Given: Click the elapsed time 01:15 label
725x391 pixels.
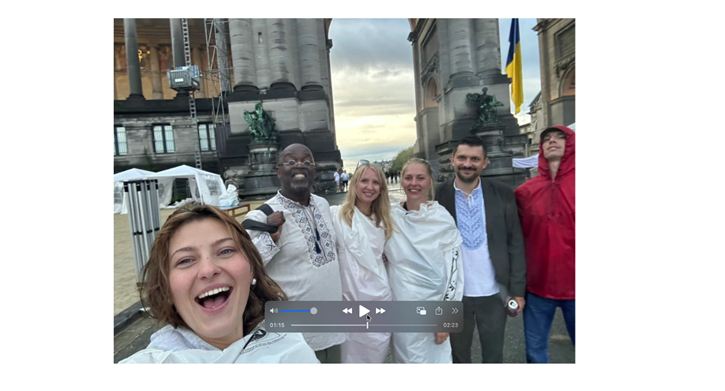Looking at the screenshot, I should (277, 325).
